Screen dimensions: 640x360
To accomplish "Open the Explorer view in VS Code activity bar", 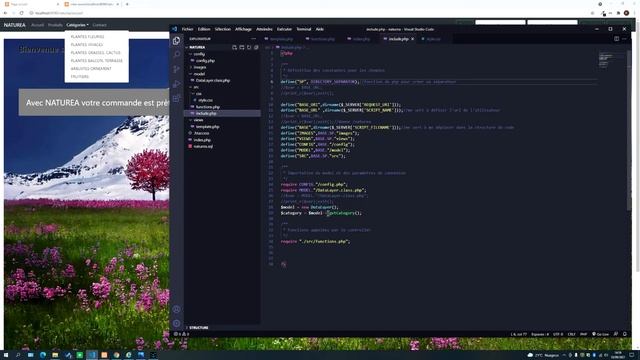I will click(176, 40).
